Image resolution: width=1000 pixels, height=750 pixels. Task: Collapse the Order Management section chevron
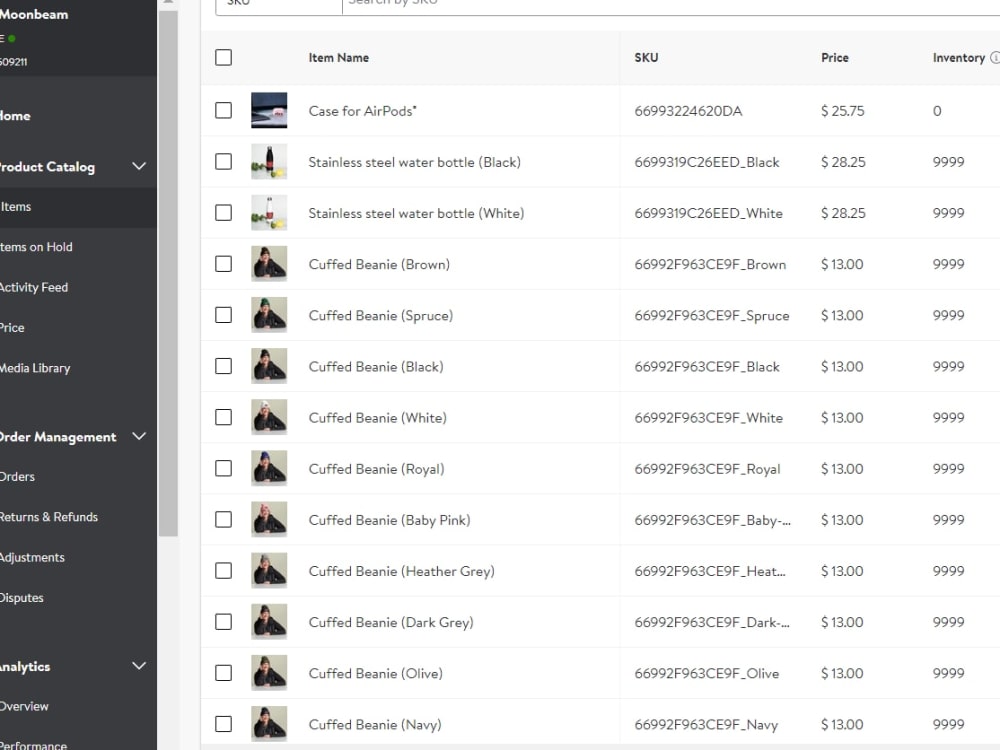pos(139,436)
